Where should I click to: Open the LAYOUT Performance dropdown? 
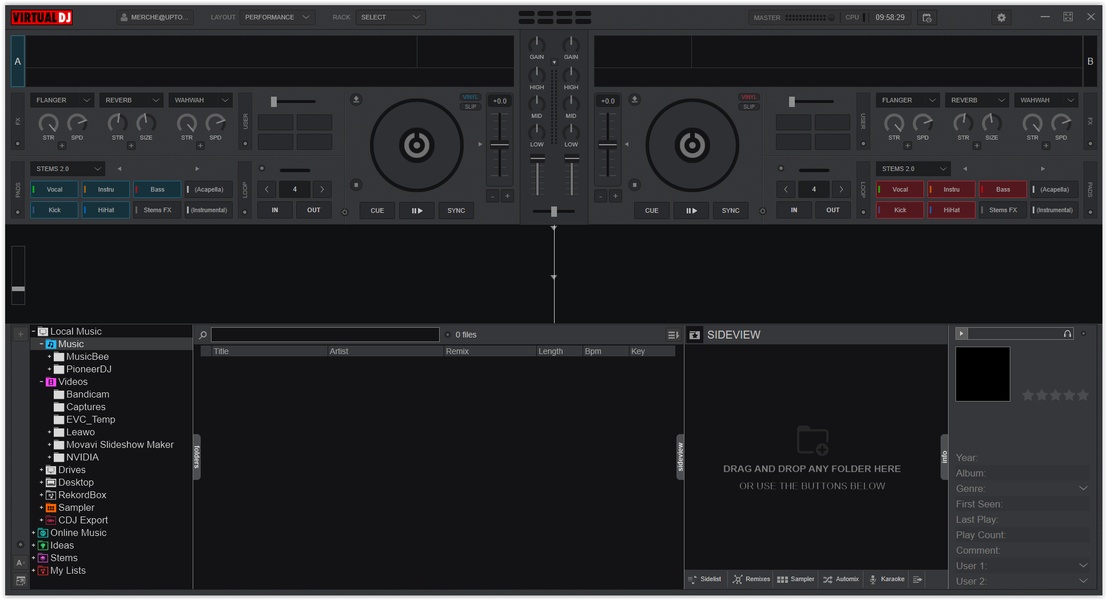pyautogui.click(x=277, y=17)
